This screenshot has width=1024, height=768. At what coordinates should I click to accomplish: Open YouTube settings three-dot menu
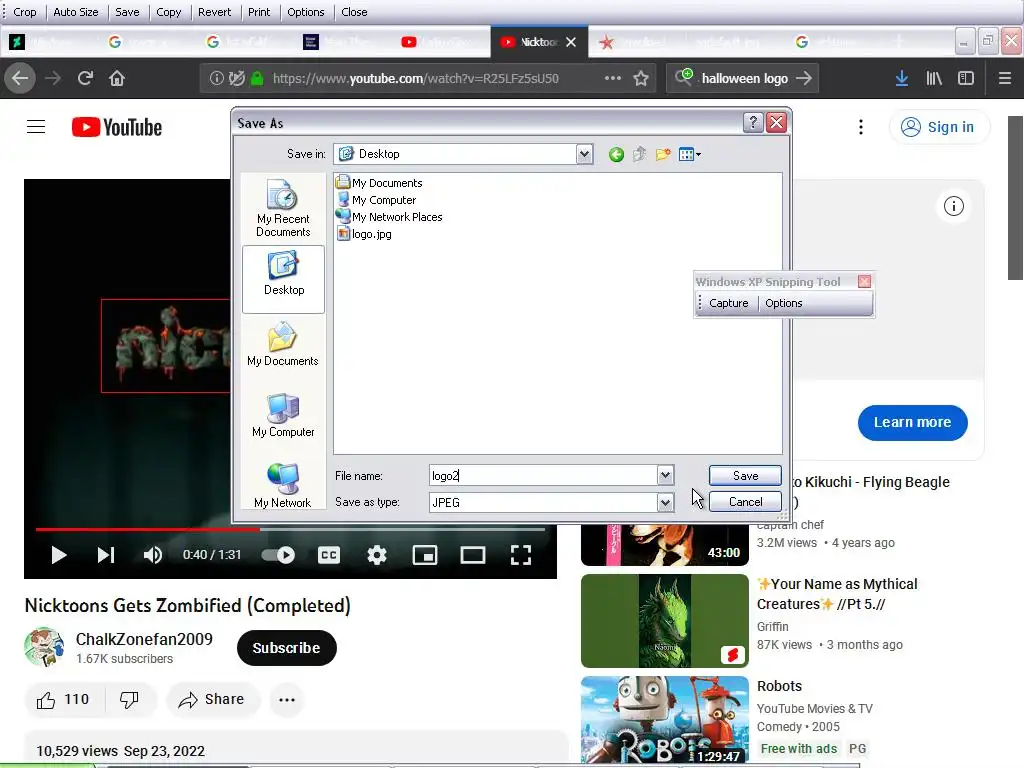coord(861,127)
